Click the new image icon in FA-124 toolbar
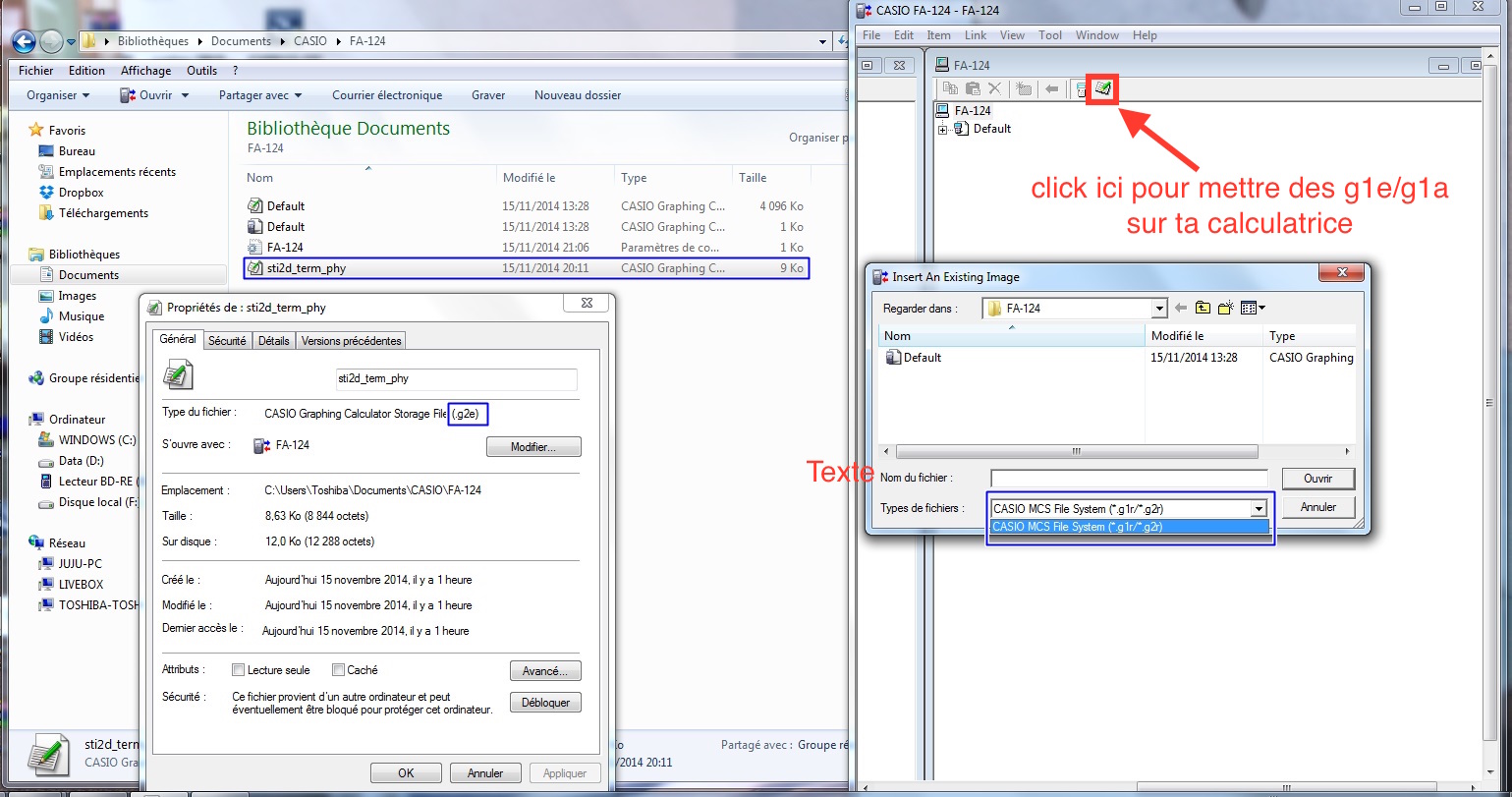Image resolution: width=1512 pixels, height=797 pixels. [1024, 89]
